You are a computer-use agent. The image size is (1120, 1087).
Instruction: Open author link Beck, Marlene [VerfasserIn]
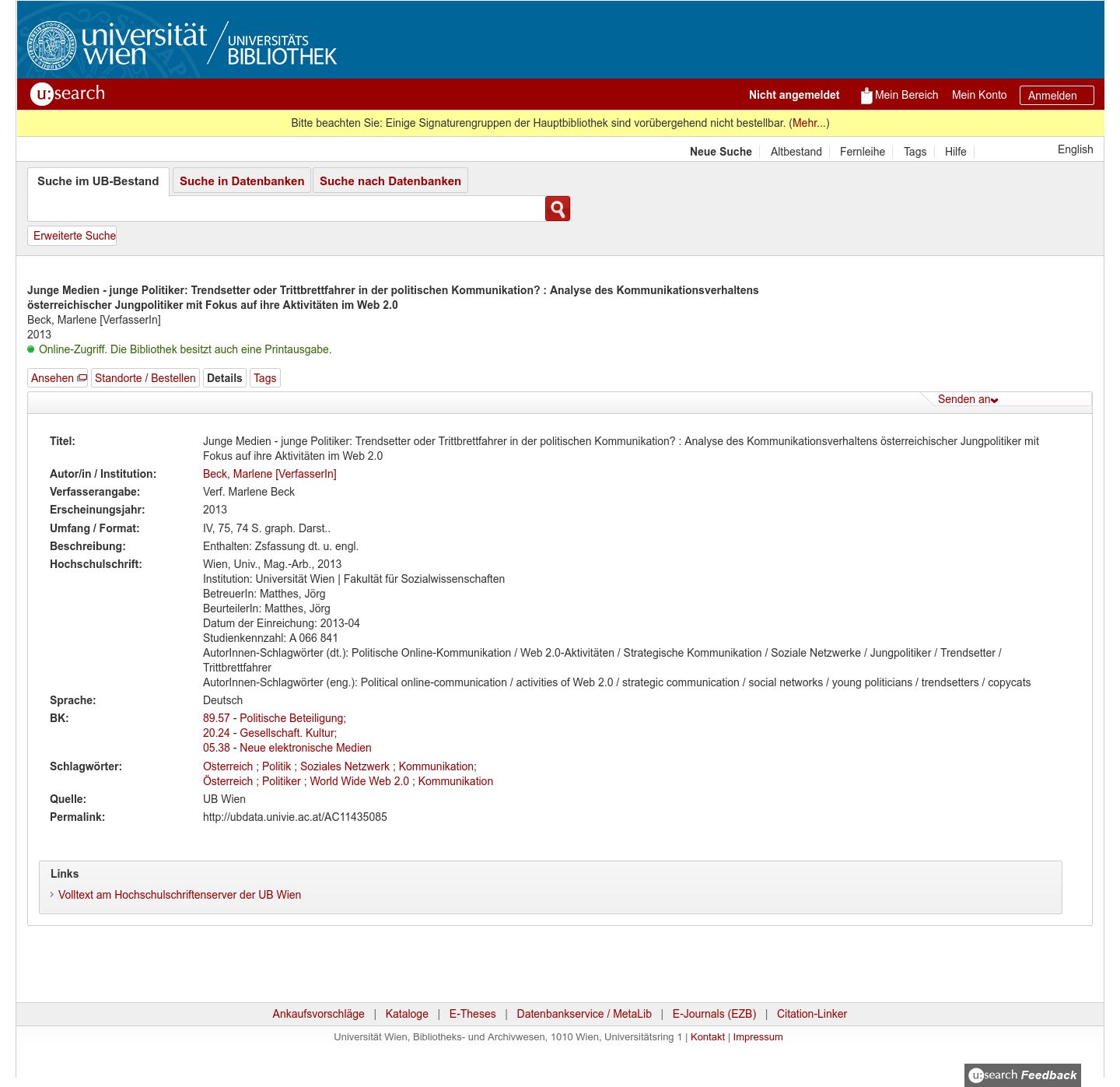(270, 474)
